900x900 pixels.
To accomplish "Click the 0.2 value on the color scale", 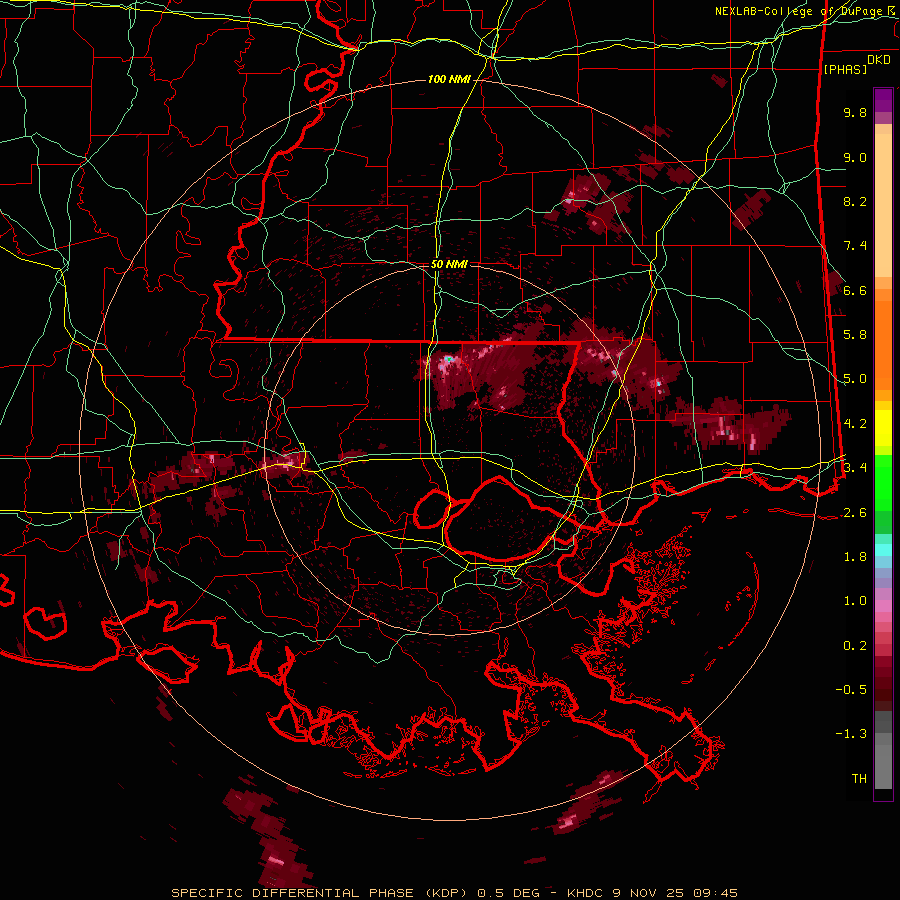I will coord(855,645).
